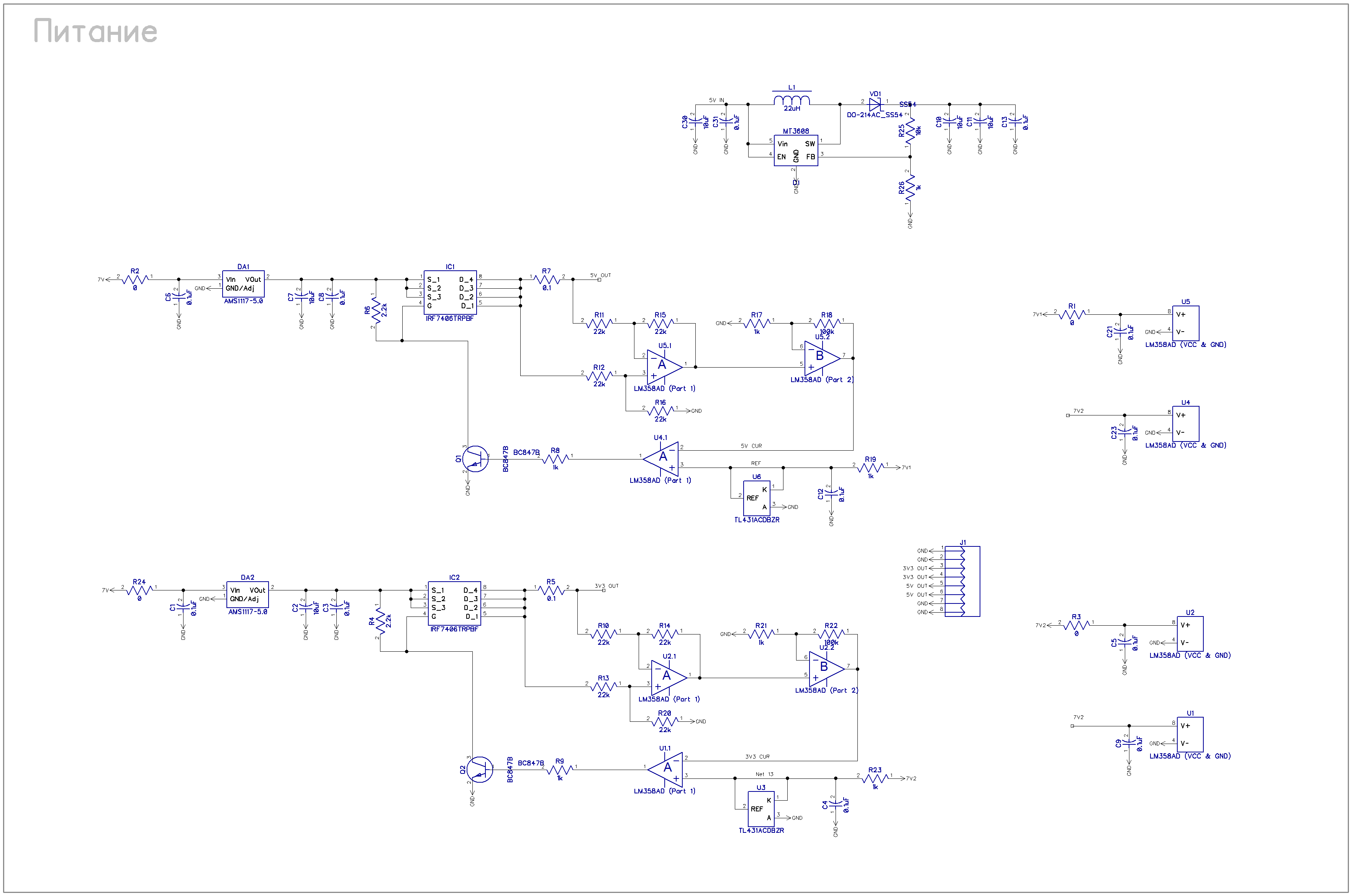Select inductor L1 22uH symbol

point(792,101)
